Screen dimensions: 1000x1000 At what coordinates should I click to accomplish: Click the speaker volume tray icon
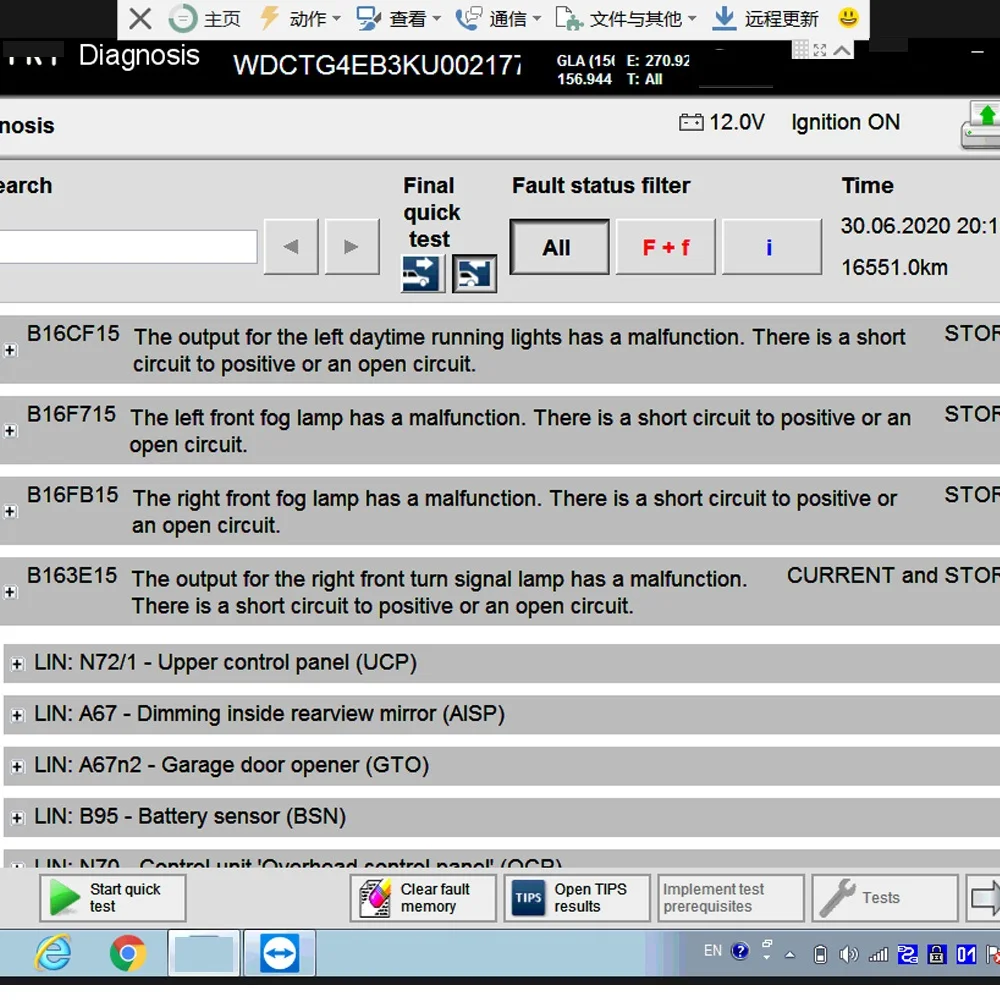coord(848,955)
